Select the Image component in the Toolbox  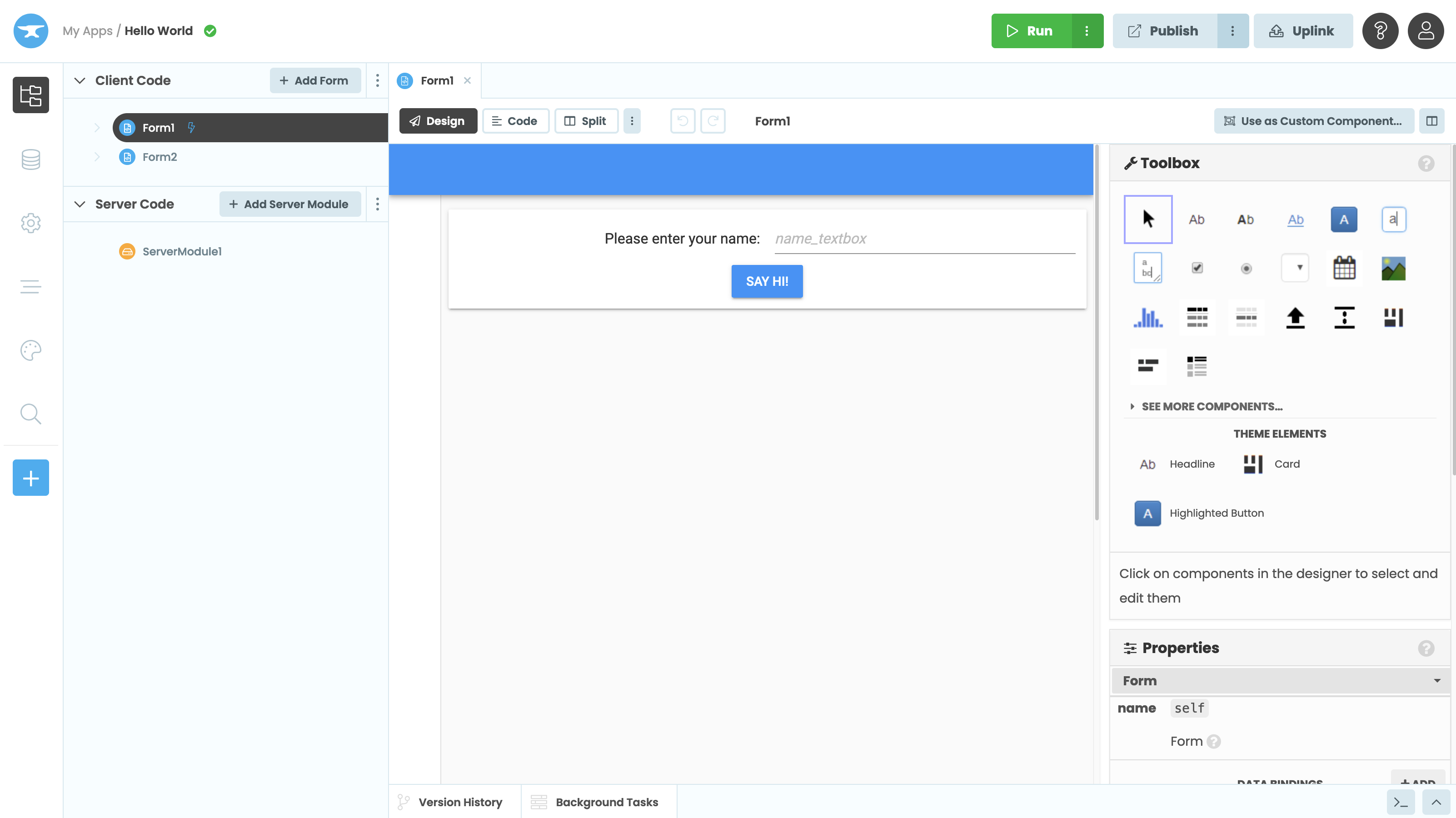[1393, 267]
